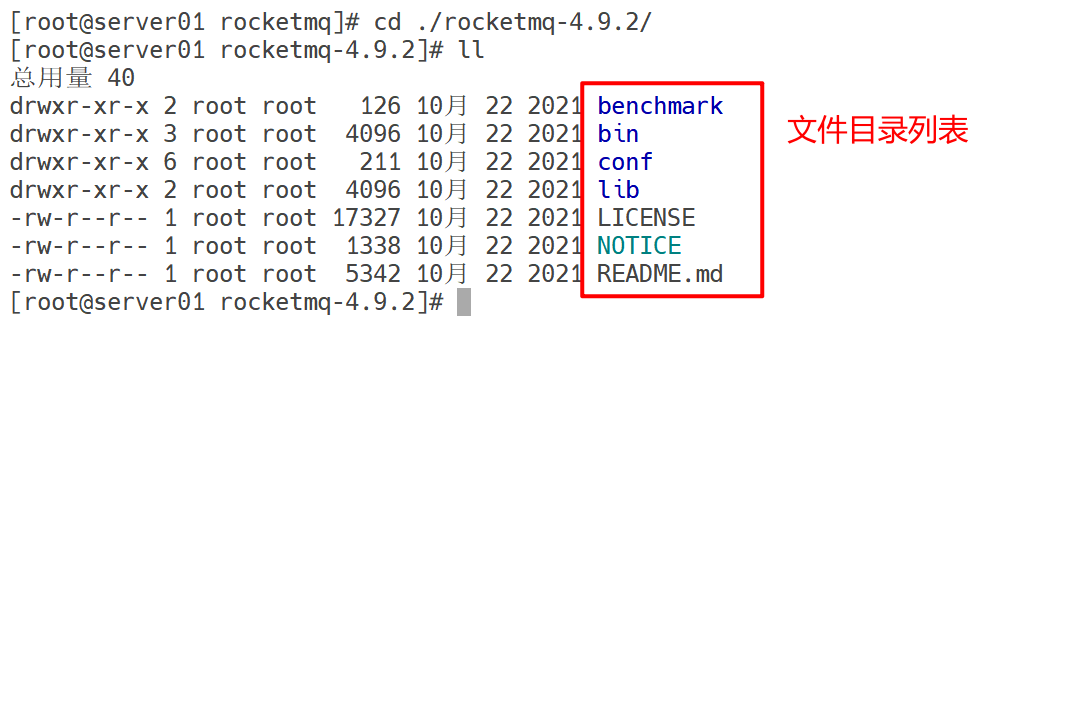Click the permissions string of the LICENSE row
This screenshot has width=1069, height=717.
click(79, 218)
